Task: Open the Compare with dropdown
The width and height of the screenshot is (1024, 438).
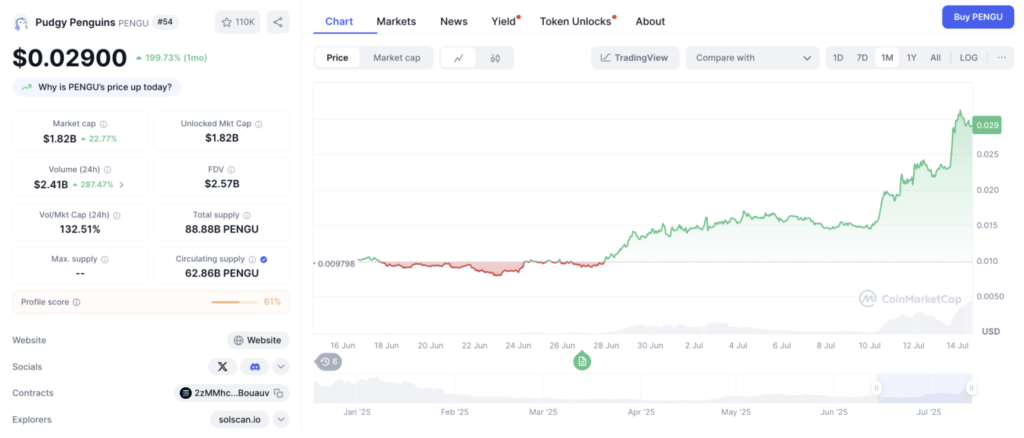Action: point(752,57)
